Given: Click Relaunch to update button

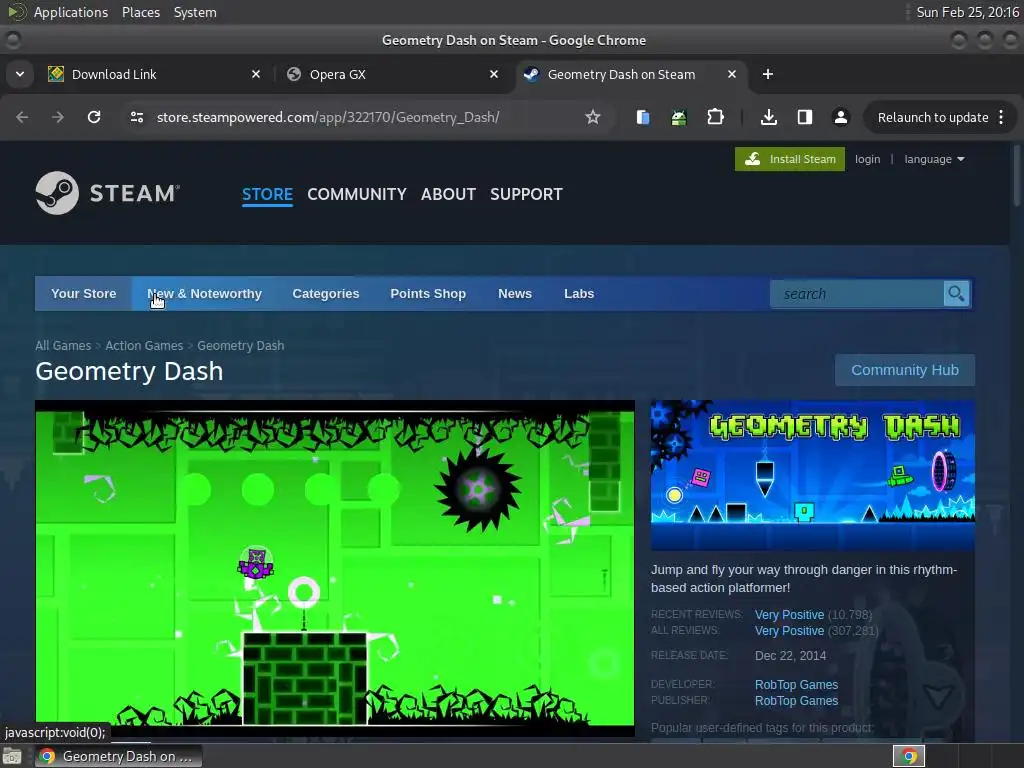Looking at the screenshot, I should pos(933,118).
